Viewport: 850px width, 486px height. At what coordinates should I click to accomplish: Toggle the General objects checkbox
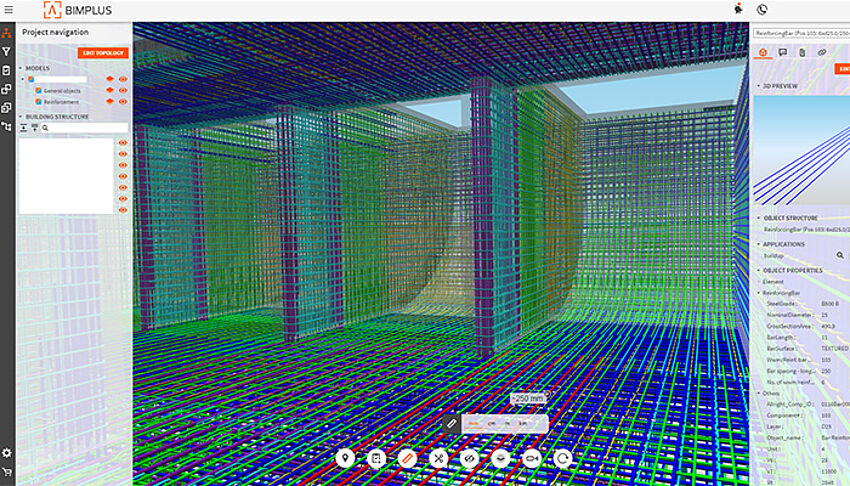pyautogui.click(x=39, y=91)
